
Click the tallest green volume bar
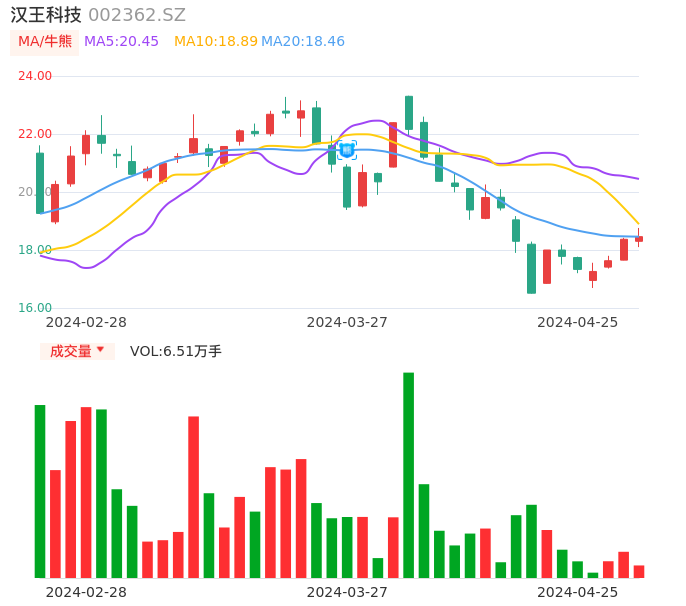[x=409, y=475]
